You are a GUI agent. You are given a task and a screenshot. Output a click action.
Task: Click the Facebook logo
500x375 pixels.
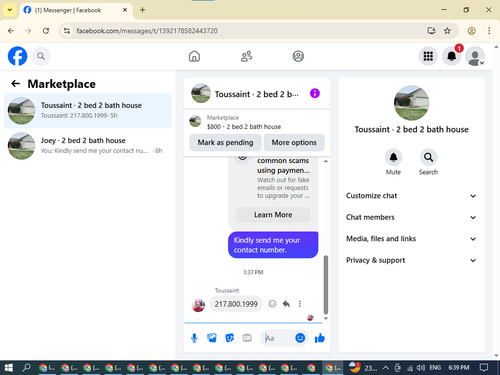click(x=17, y=56)
